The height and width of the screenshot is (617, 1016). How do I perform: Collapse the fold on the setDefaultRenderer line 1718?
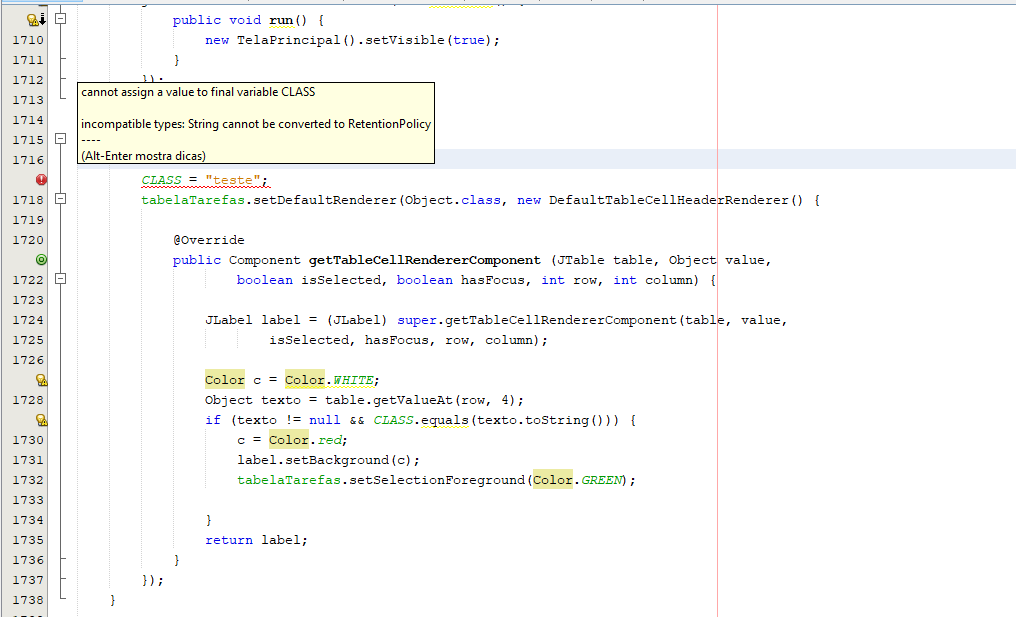pyautogui.click(x=60, y=199)
